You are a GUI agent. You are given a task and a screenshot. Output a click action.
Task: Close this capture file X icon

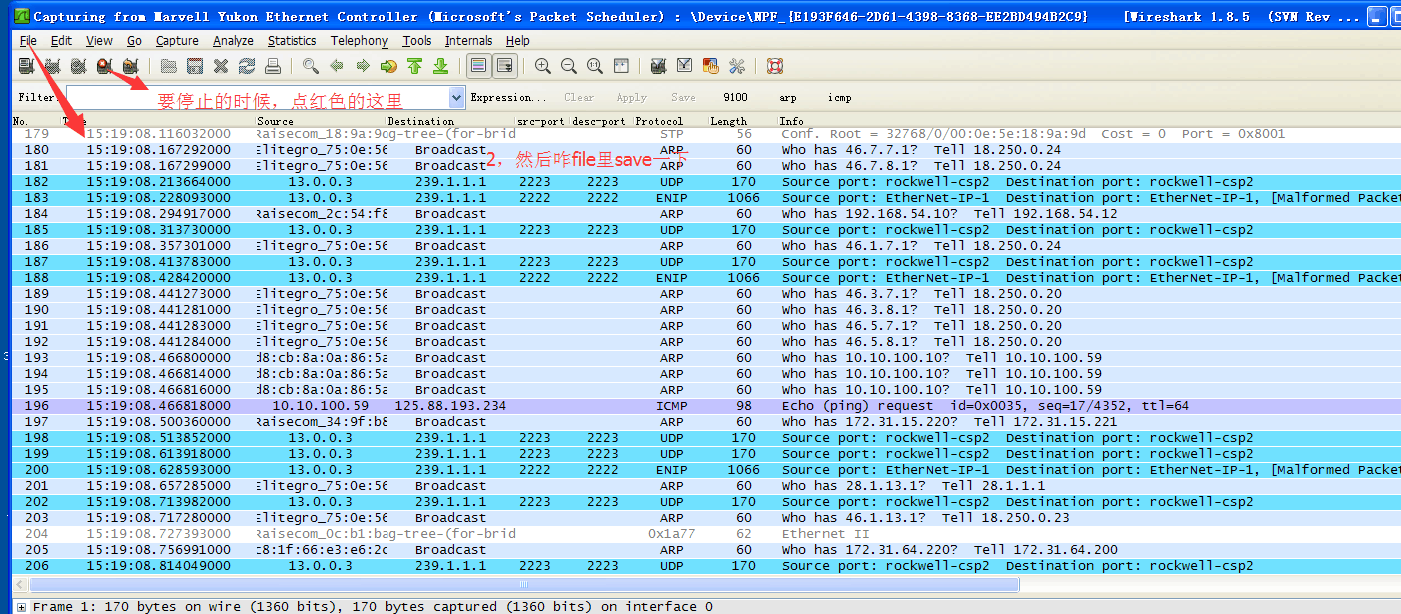[x=221, y=66]
